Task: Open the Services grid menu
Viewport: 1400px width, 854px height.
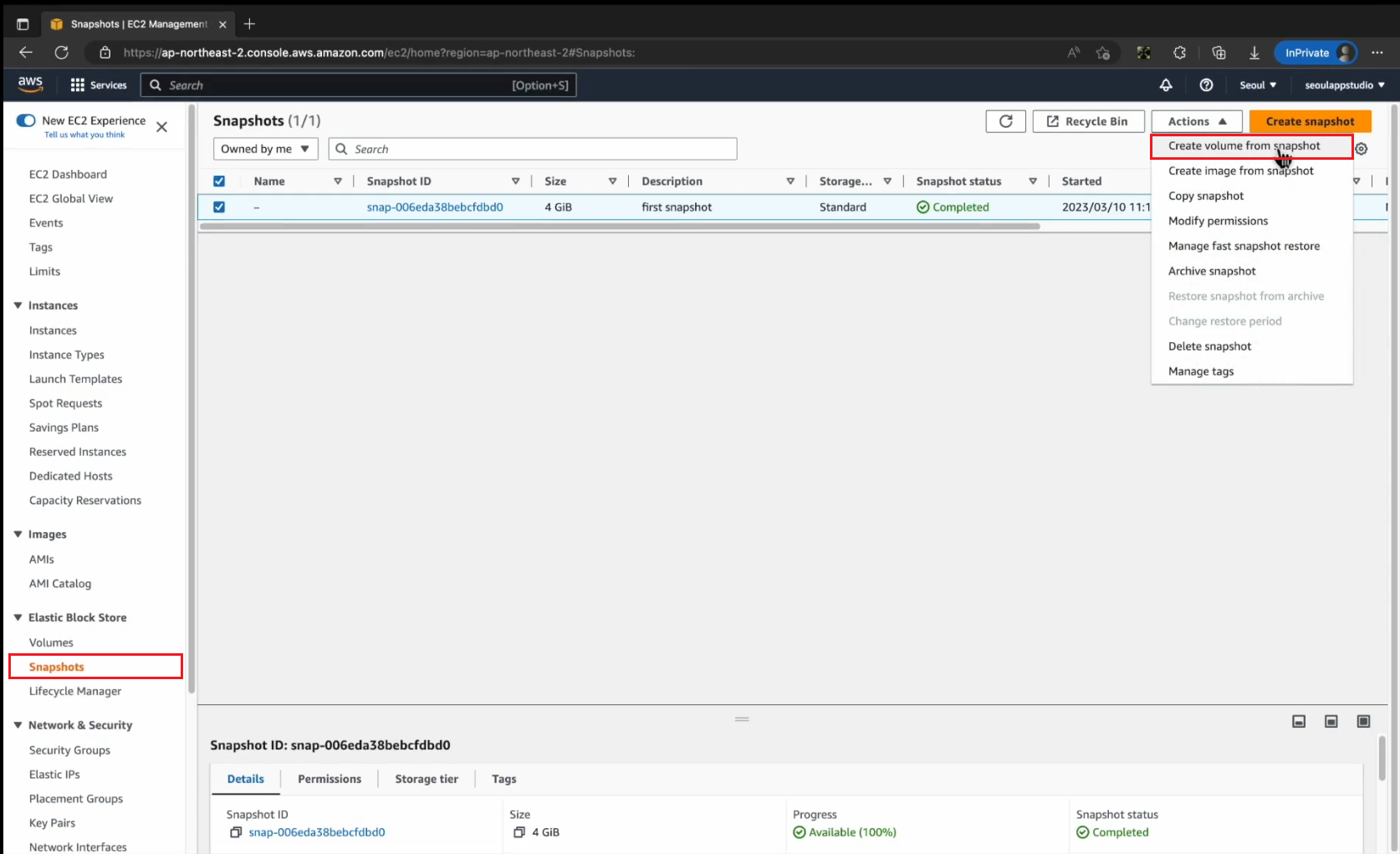Action: [99, 85]
